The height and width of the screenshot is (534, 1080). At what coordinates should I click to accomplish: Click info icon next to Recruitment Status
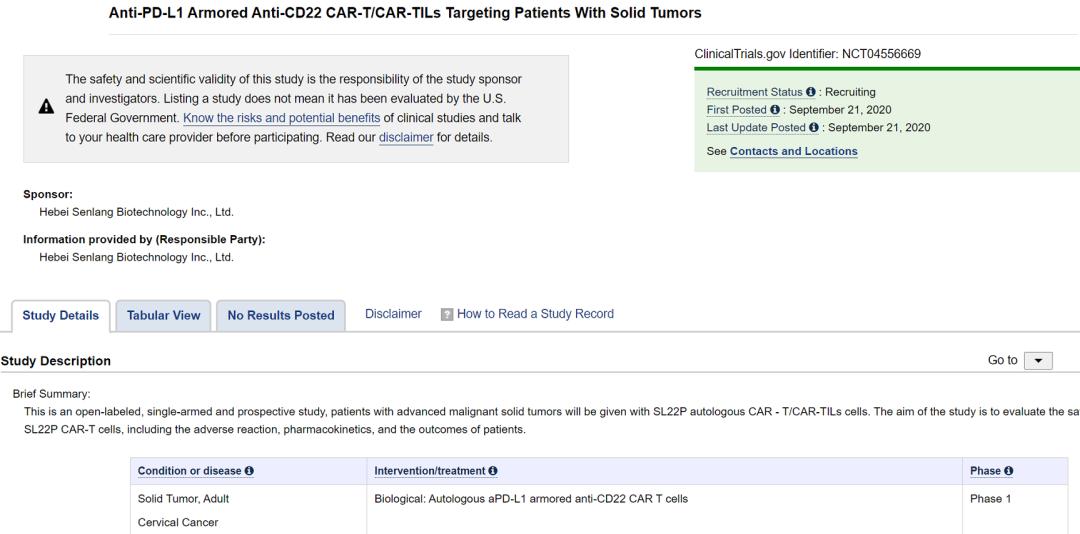[810, 93]
